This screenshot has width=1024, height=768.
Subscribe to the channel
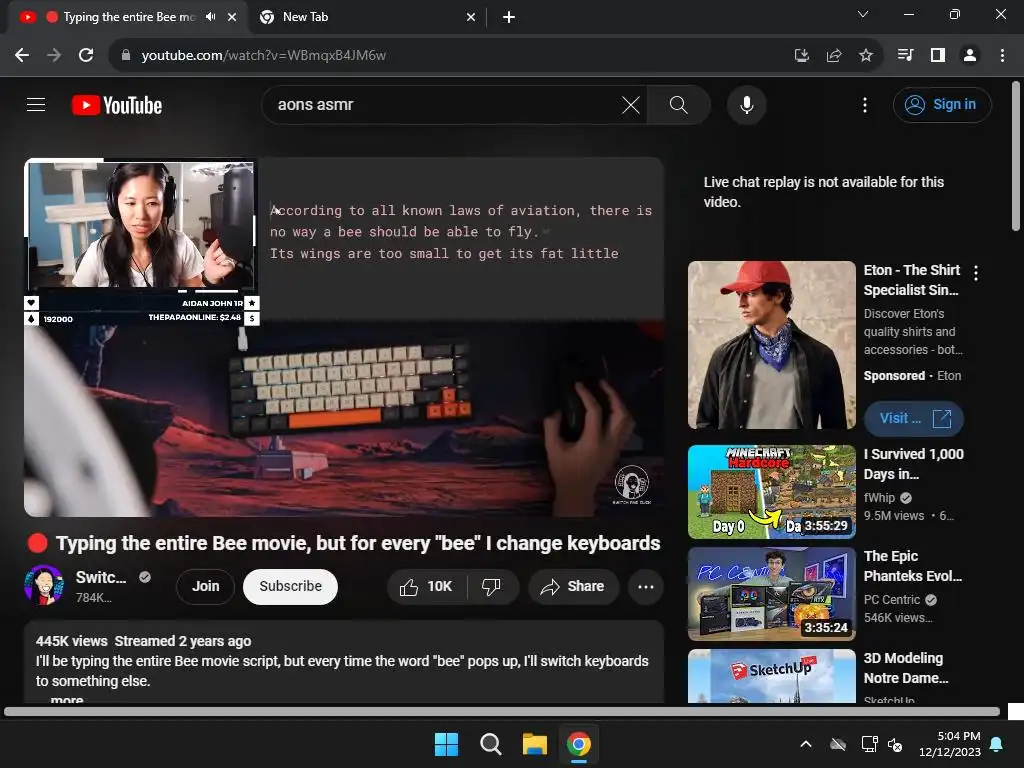[291, 586]
